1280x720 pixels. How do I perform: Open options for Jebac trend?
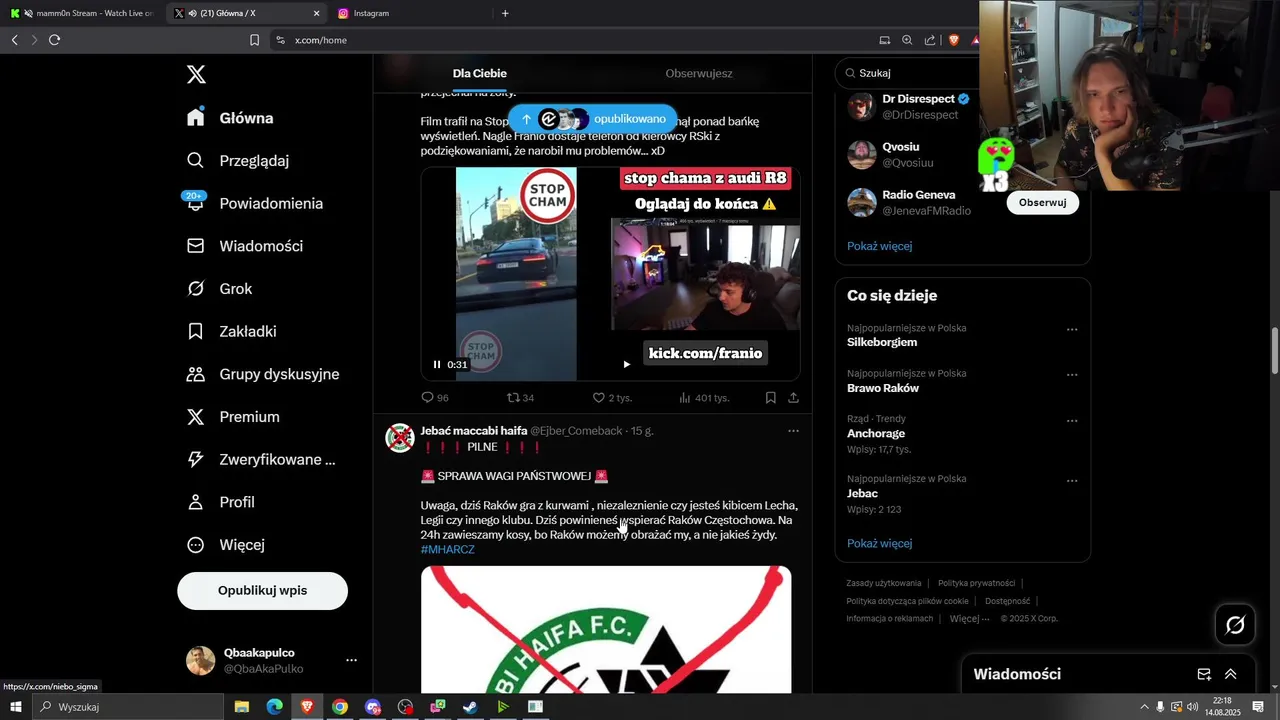pos(1072,480)
